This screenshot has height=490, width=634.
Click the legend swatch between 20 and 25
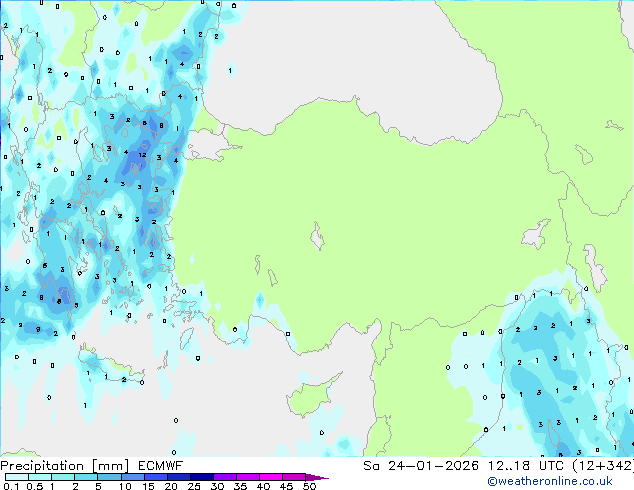pyautogui.click(x=179, y=477)
